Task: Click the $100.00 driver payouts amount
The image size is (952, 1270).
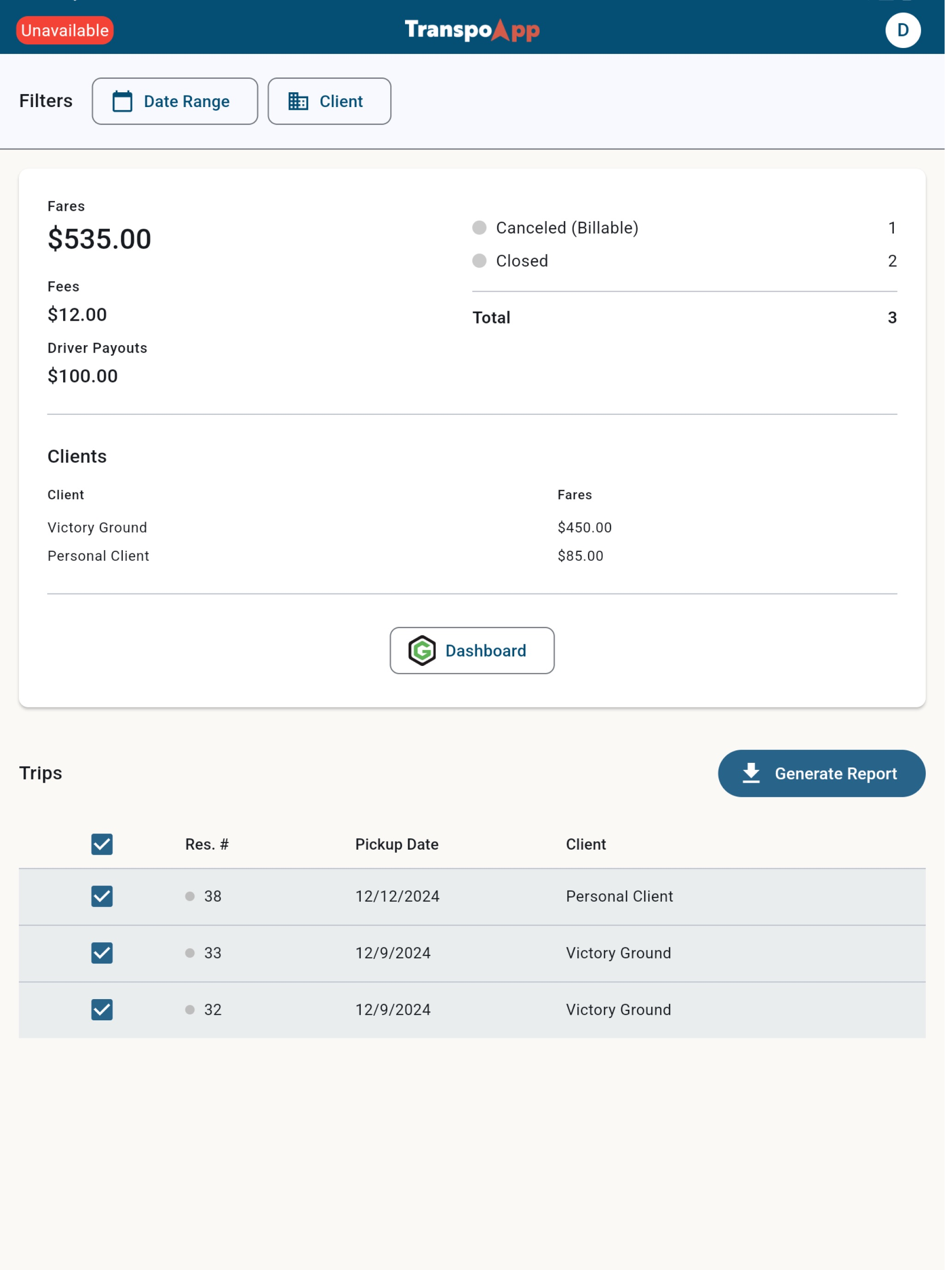Action: click(x=83, y=376)
